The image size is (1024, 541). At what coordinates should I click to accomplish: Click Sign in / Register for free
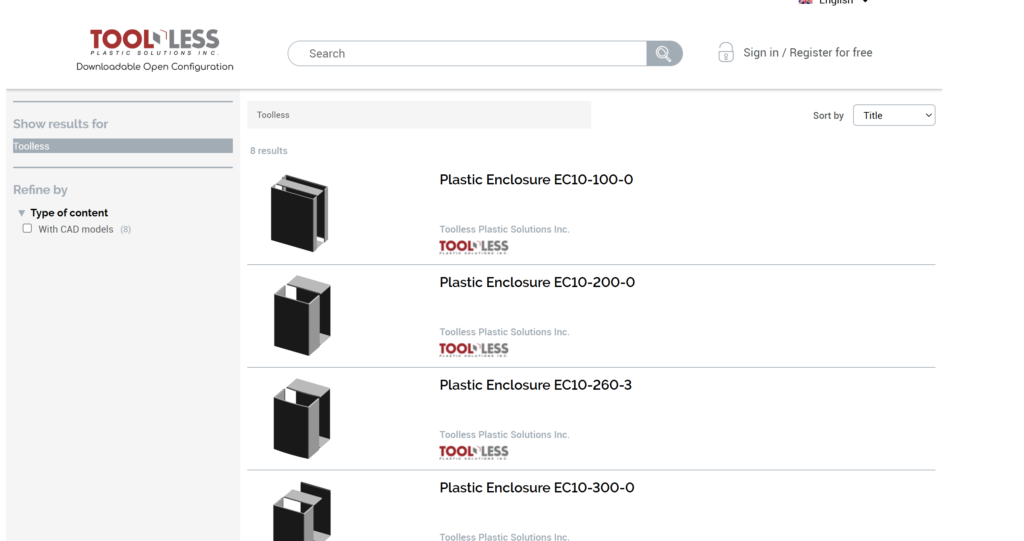807,53
